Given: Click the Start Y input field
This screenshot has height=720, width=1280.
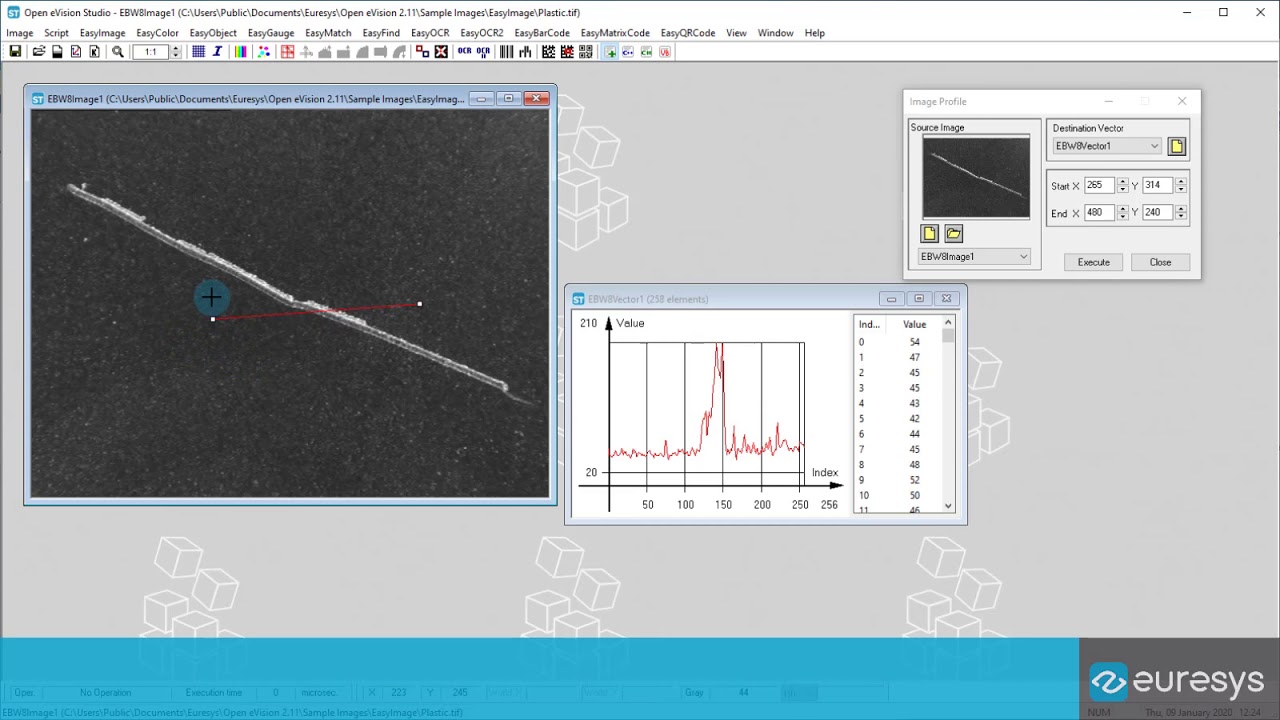Looking at the screenshot, I should click(x=1158, y=186).
